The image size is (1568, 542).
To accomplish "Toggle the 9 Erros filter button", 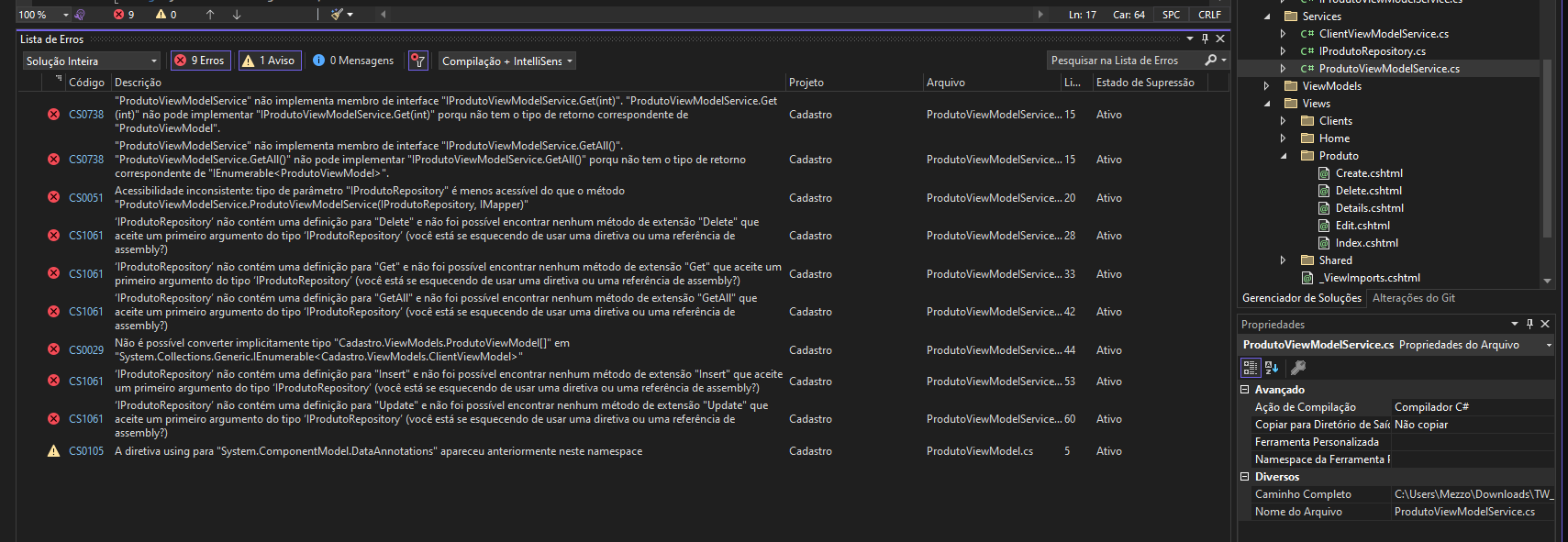I will (x=200, y=61).
